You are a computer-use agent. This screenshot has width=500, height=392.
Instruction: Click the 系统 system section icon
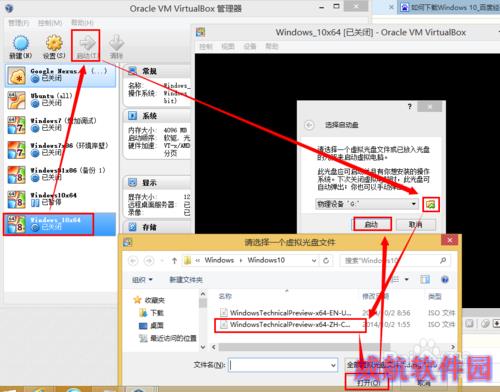(133, 116)
